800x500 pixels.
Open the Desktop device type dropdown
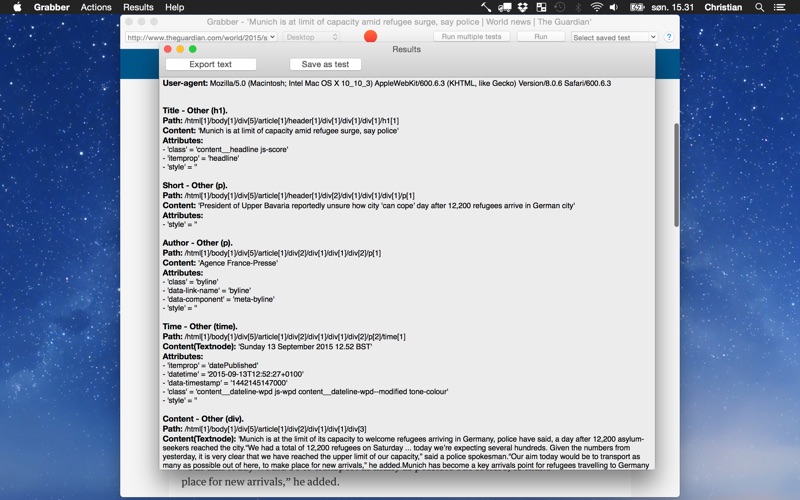click(311, 37)
